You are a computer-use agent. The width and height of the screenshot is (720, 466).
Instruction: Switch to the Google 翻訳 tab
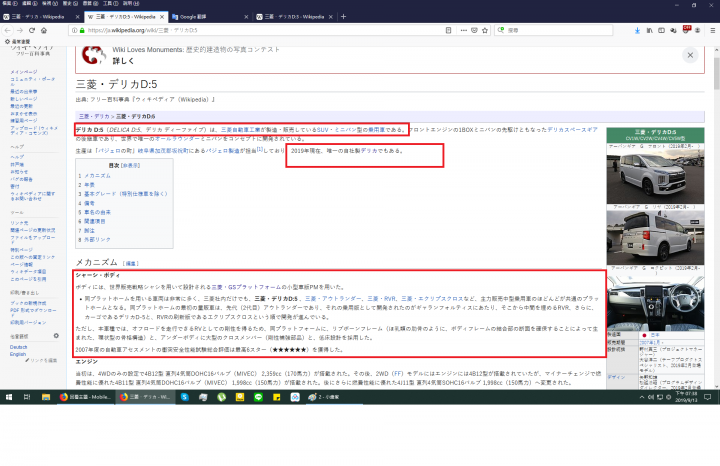[x=210, y=17]
